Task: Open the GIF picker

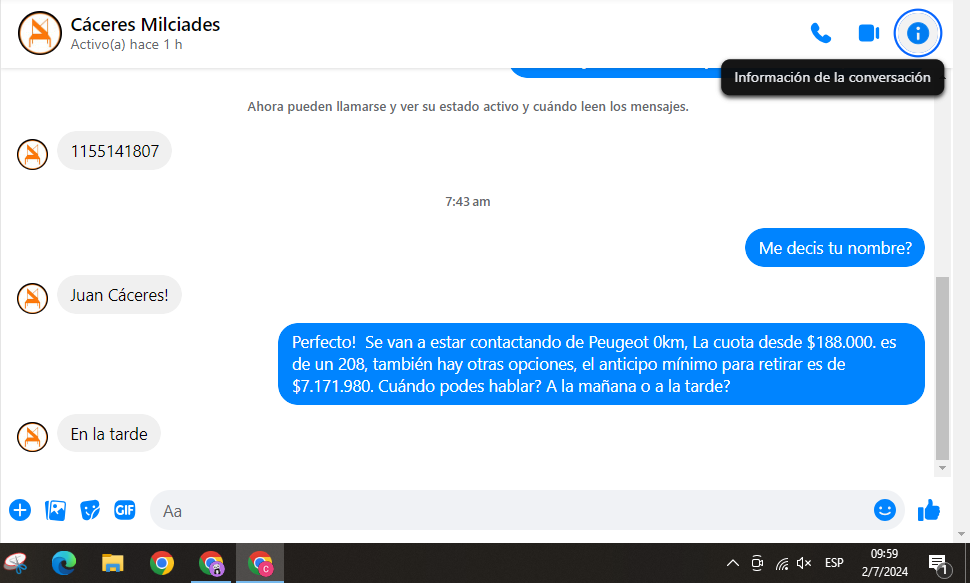Action: 124,510
